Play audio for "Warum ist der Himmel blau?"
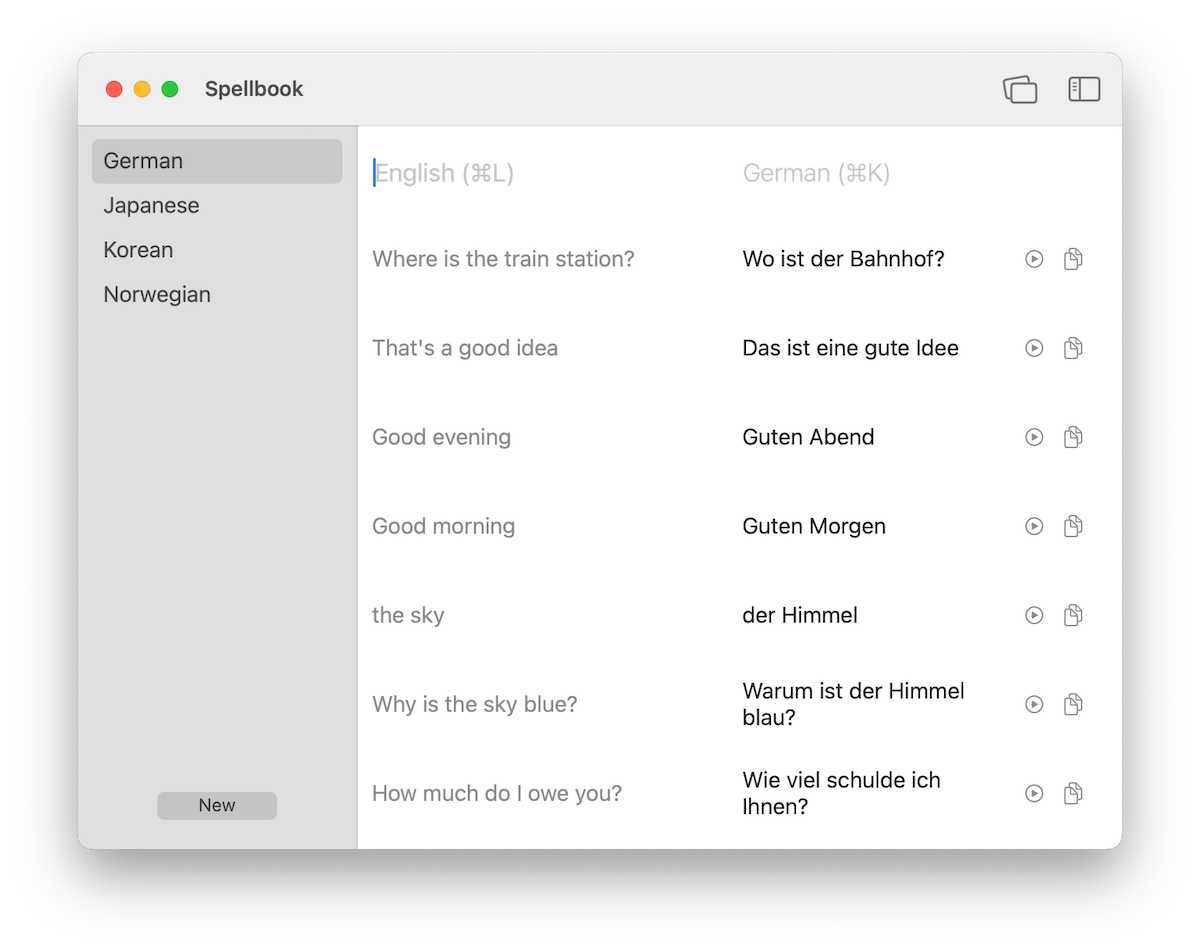This screenshot has width=1200, height=952. [x=1034, y=703]
